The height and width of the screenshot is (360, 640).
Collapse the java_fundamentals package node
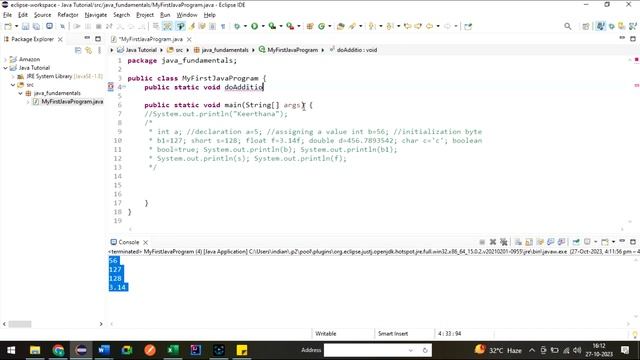click(x=20, y=93)
